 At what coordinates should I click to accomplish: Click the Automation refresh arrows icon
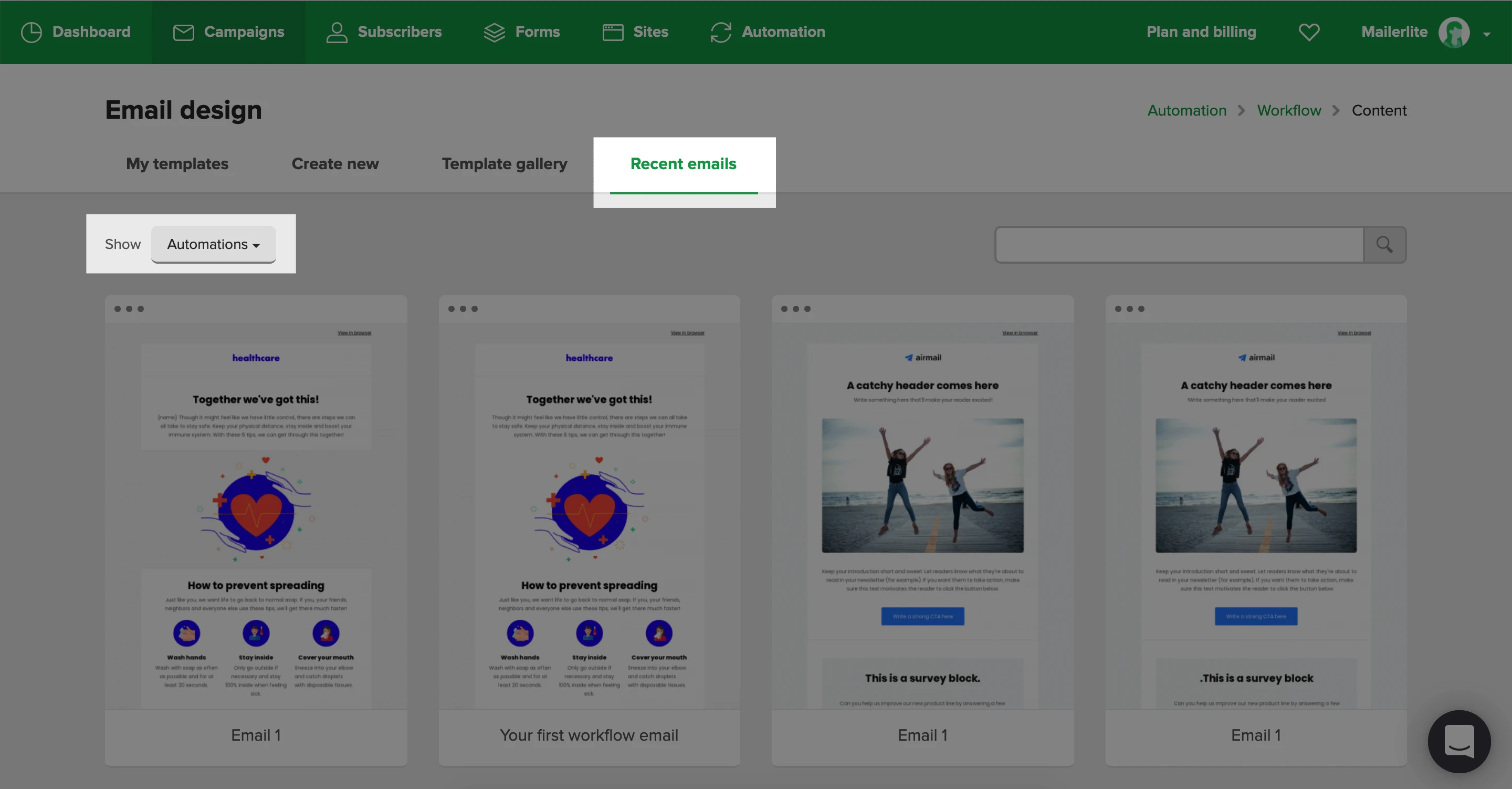point(720,33)
